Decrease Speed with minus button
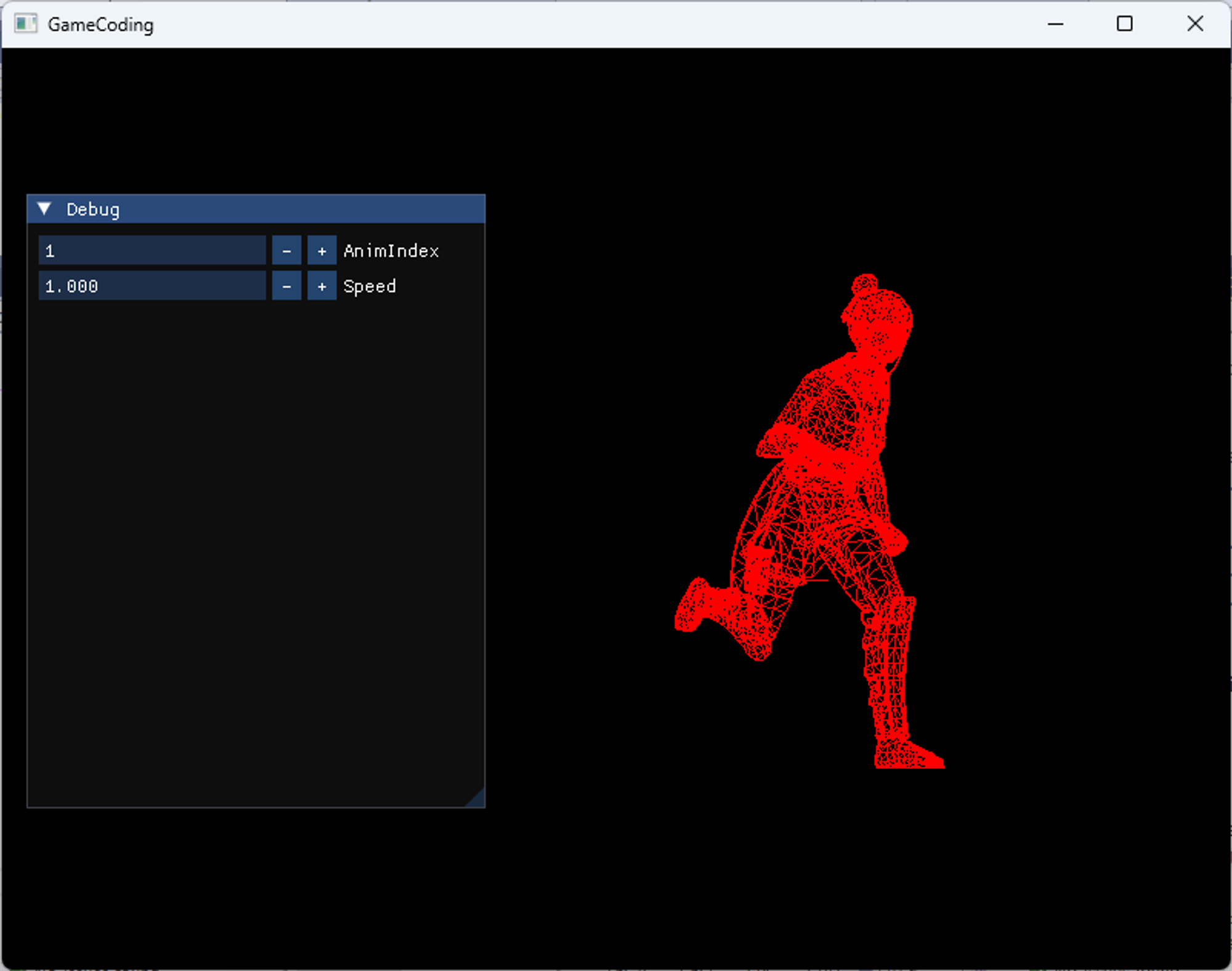1232x971 pixels. 286,286
